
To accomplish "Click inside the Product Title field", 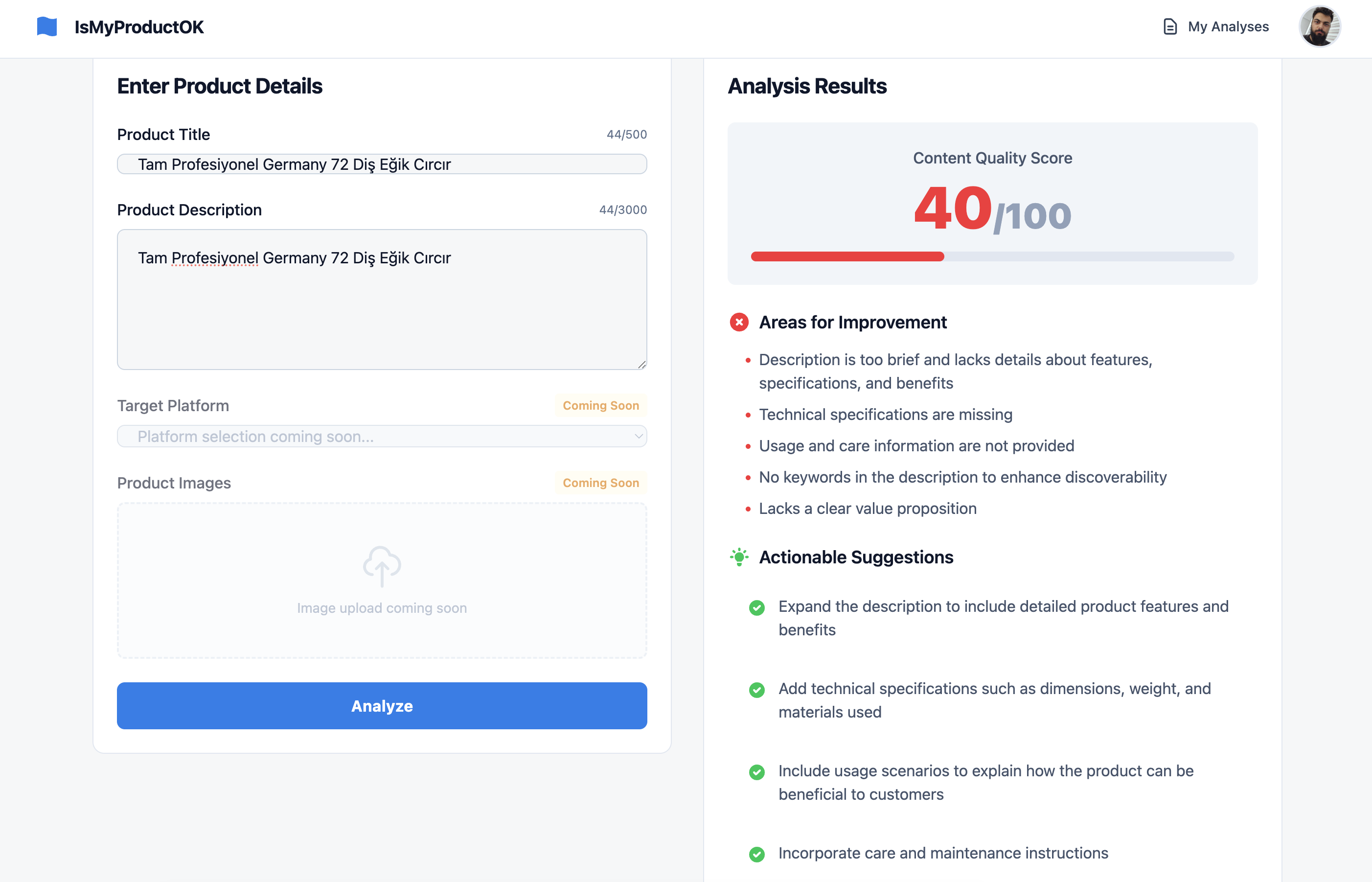I will pyautogui.click(x=381, y=164).
